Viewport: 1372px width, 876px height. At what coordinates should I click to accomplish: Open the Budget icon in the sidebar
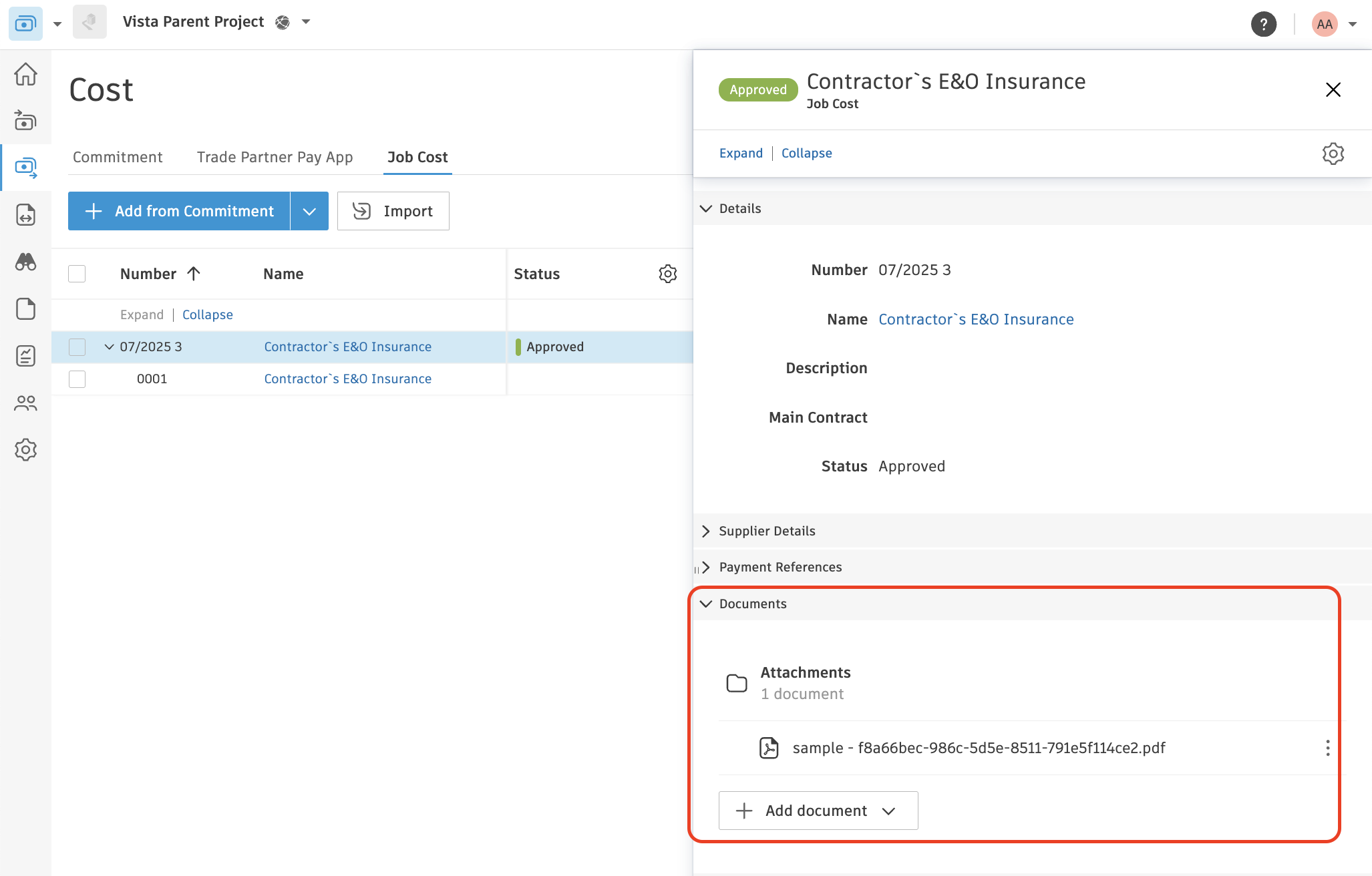25,121
